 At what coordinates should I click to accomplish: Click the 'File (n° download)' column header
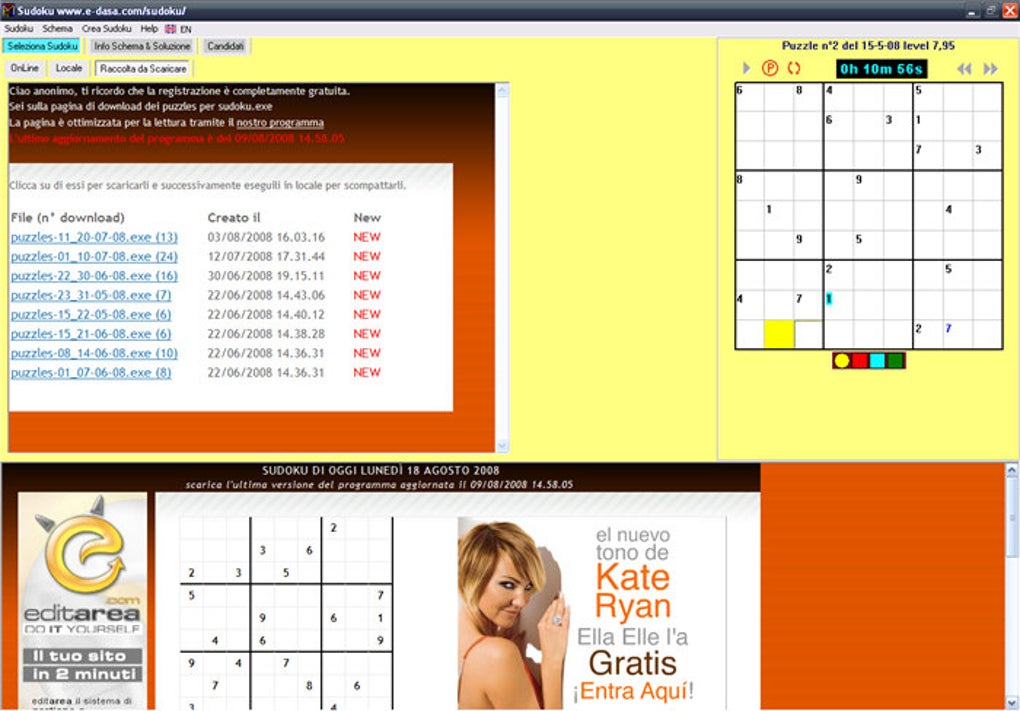68,217
